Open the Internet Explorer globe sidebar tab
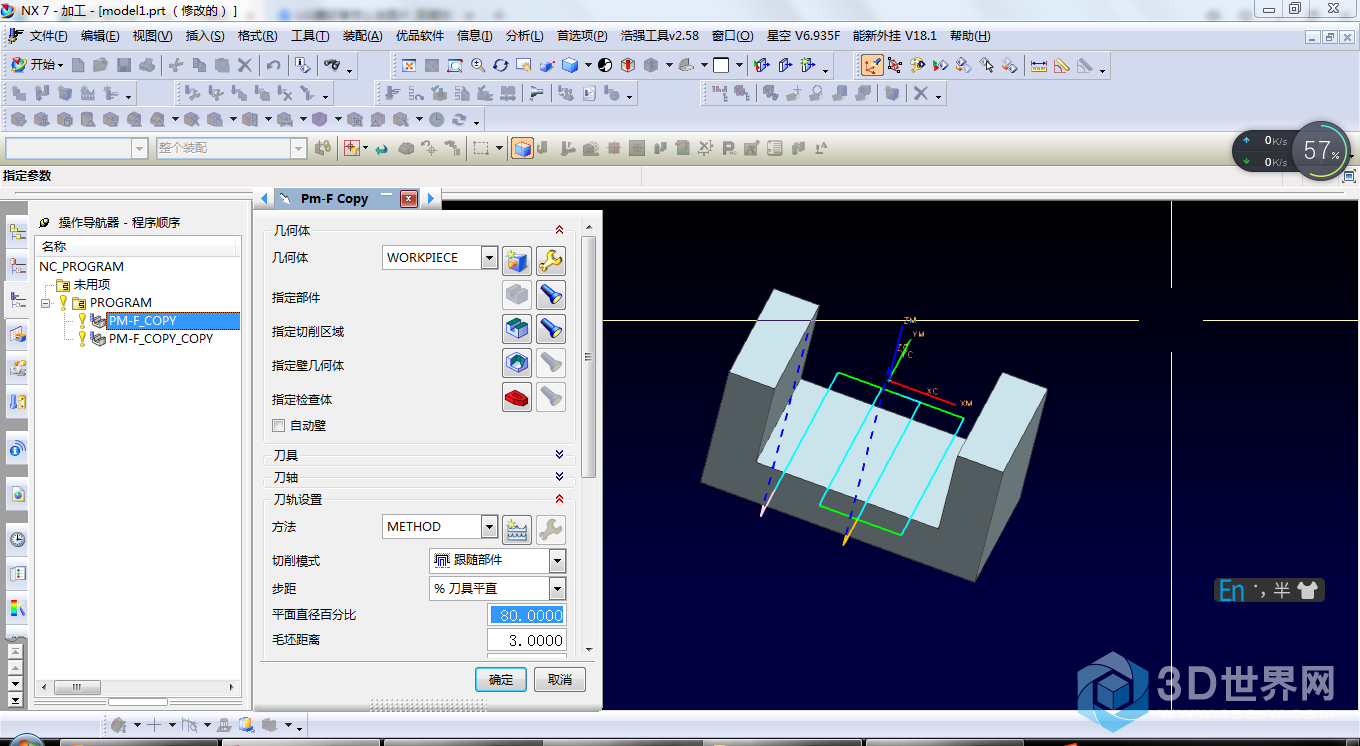 (x=17, y=494)
